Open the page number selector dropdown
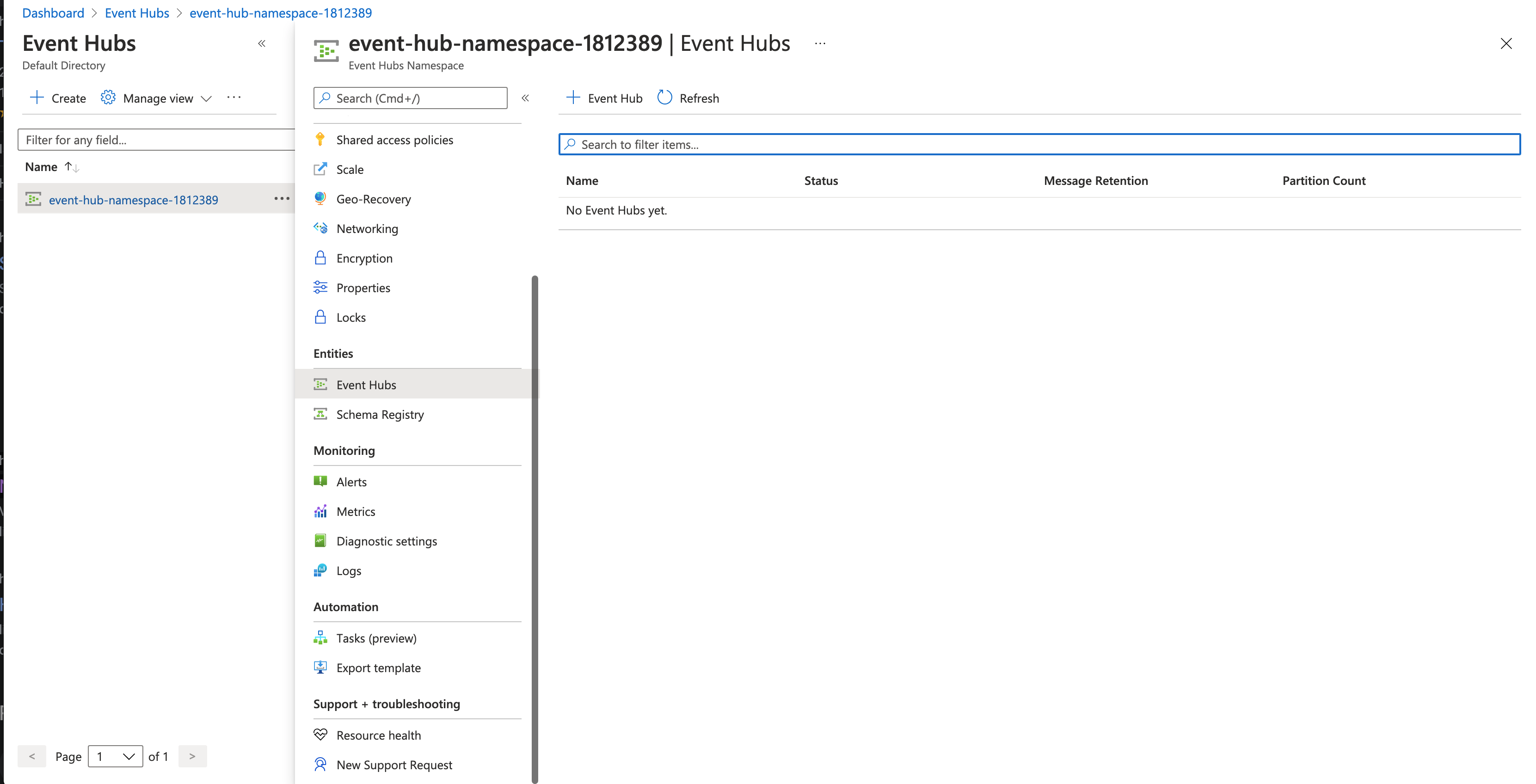 point(116,756)
